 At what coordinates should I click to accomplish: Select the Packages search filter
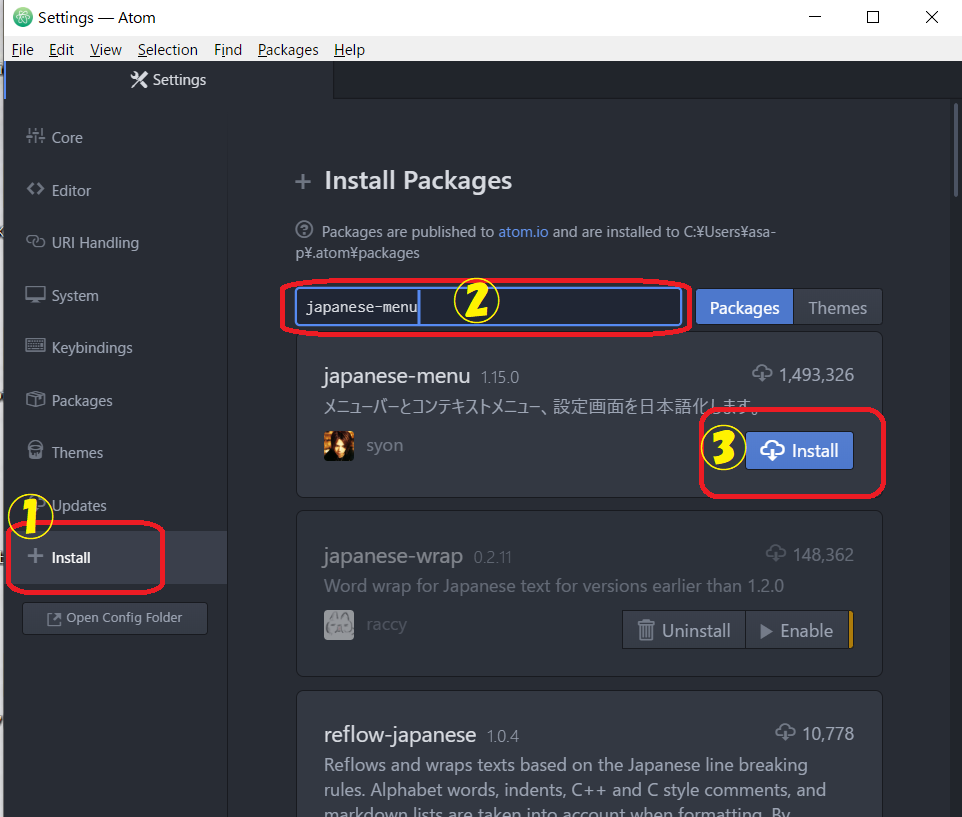click(744, 308)
